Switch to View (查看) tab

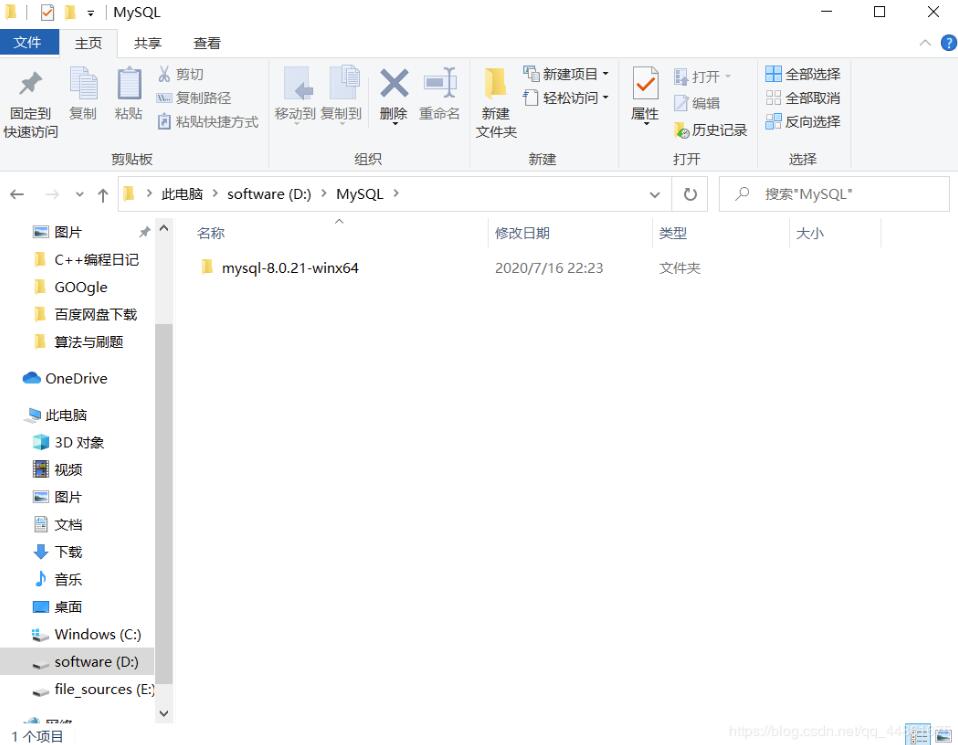[x=207, y=43]
